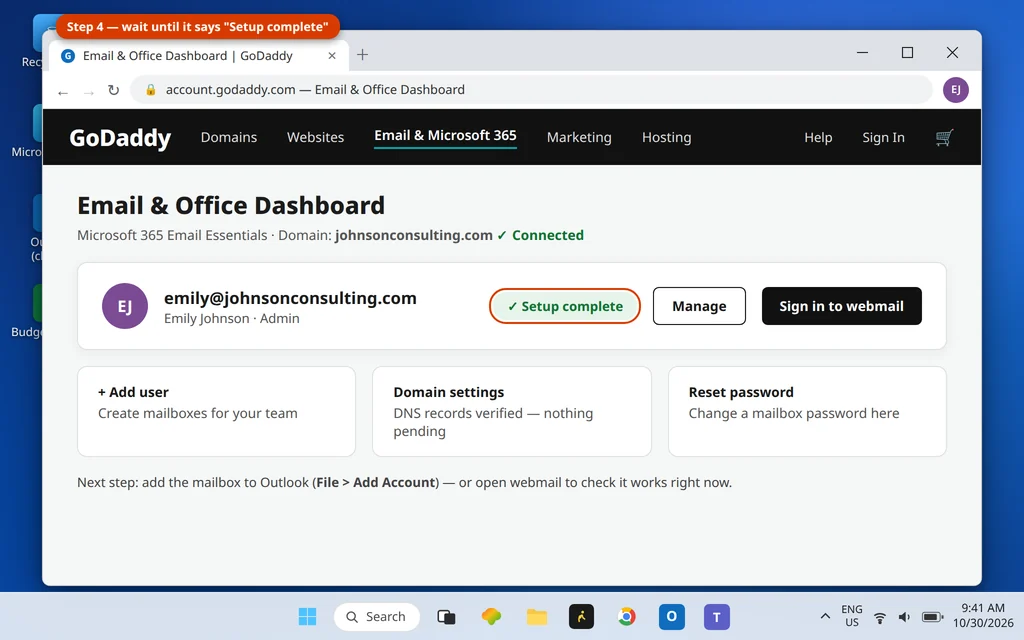Image resolution: width=1024 pixels, height=640 pixels.
Task: Open the Hosting menu
Action: [666, 137]
